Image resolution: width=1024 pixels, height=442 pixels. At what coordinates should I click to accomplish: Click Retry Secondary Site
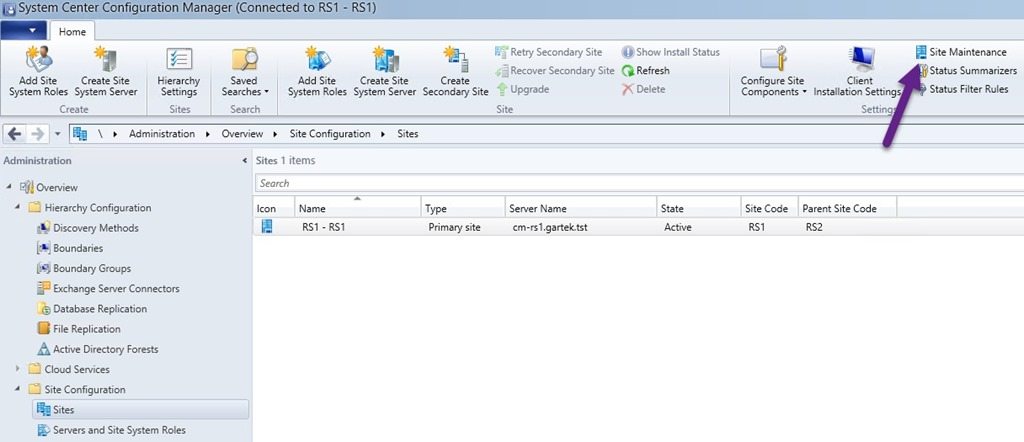pos(549,52)
